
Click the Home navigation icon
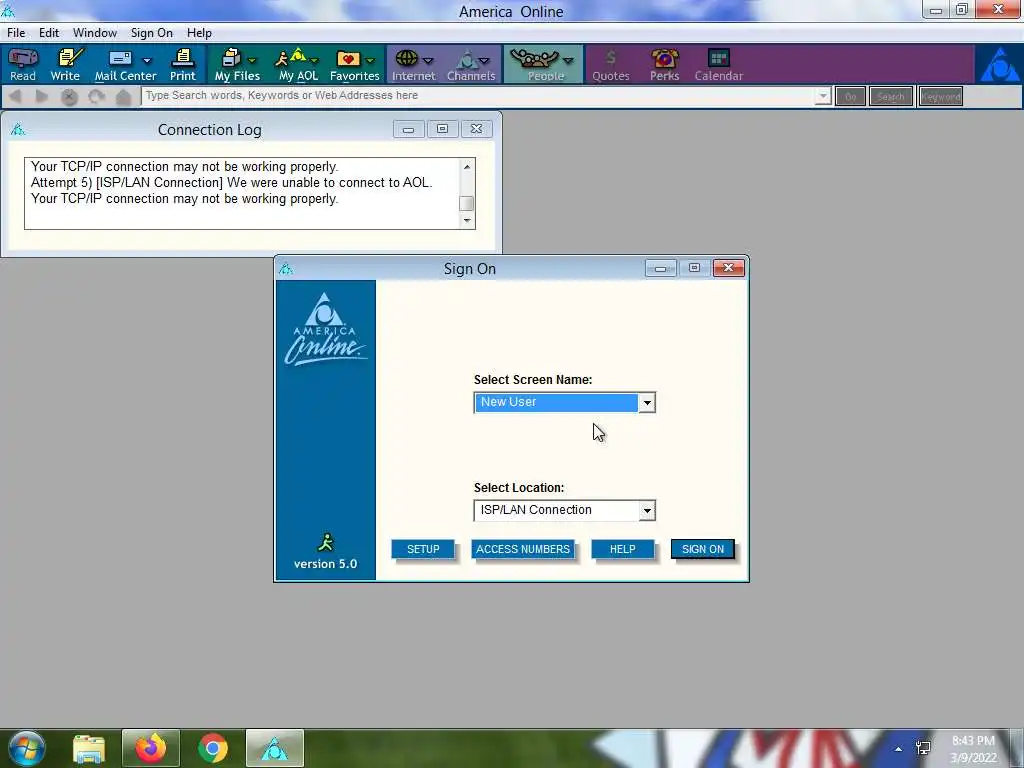point(123,97)
